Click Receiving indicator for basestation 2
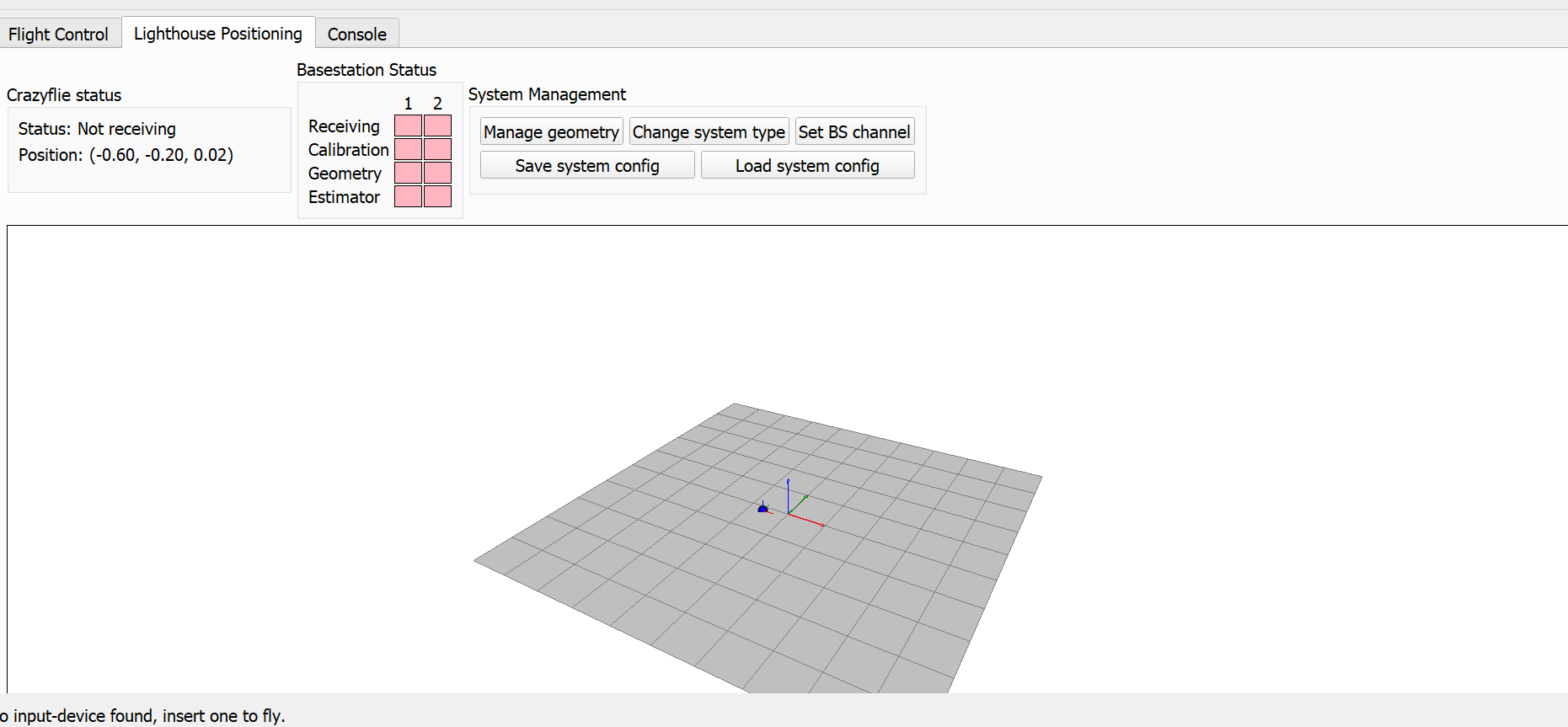 pyautogui.click(x=437, y=126)
